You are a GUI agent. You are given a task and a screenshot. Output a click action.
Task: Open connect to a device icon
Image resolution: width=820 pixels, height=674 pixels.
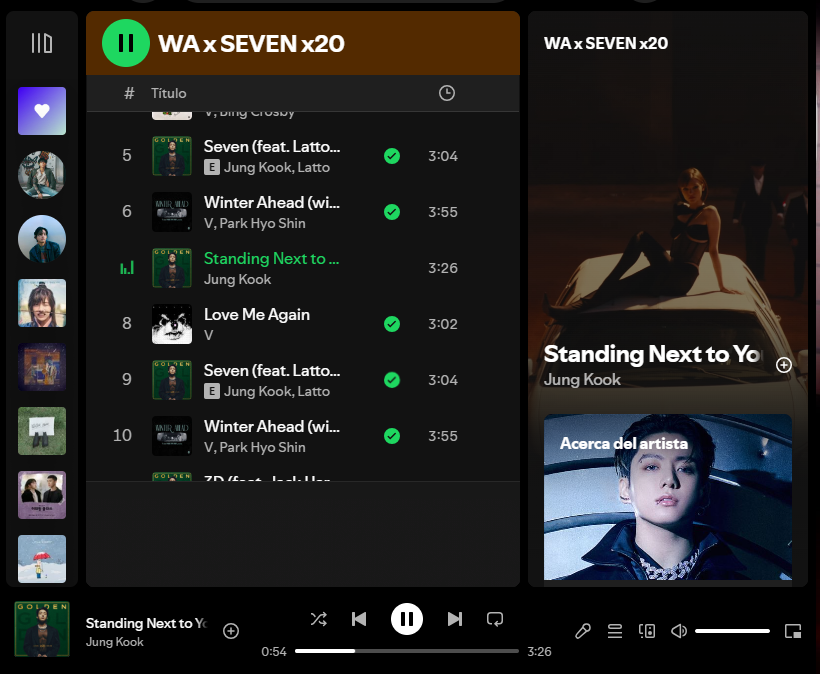[x=647, y=631]
